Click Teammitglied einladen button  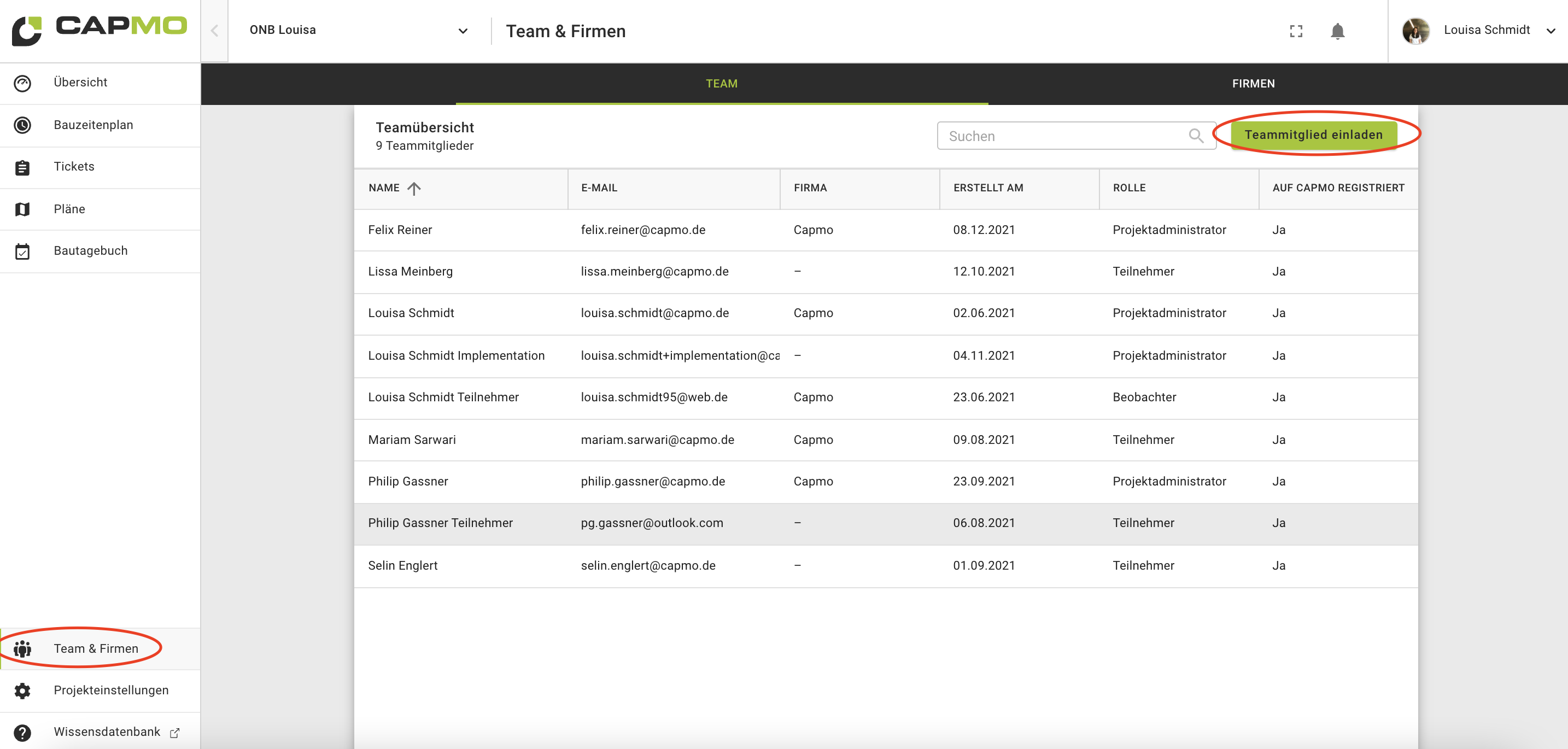click(x=1313, y=134)
